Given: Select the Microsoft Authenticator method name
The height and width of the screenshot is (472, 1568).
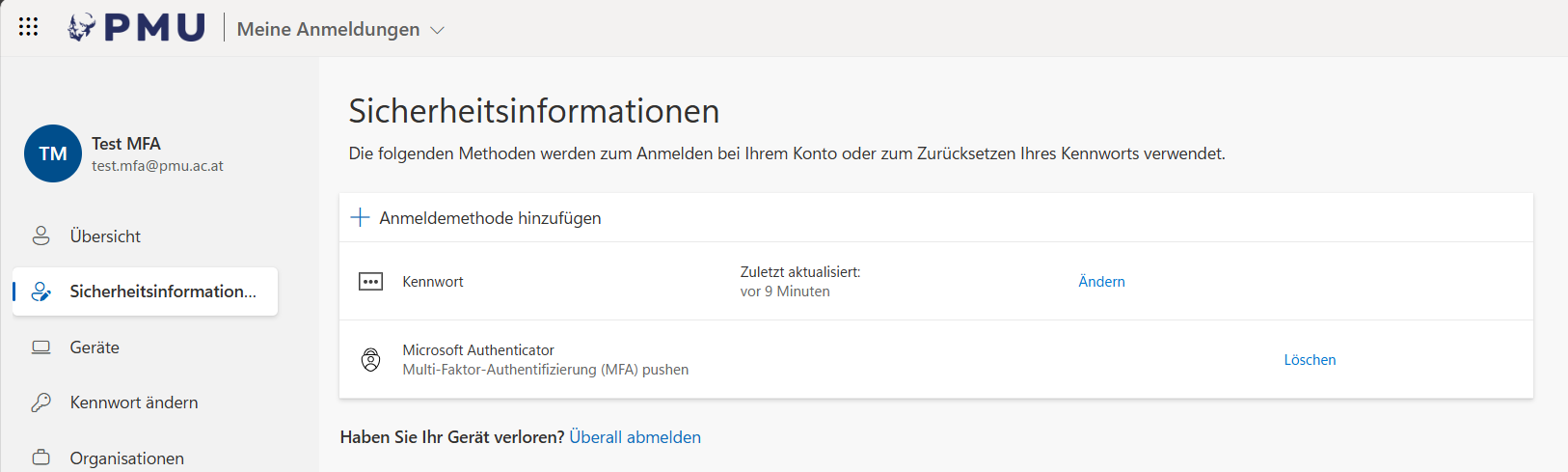Looking at the screenshot, I should (478, 350).
